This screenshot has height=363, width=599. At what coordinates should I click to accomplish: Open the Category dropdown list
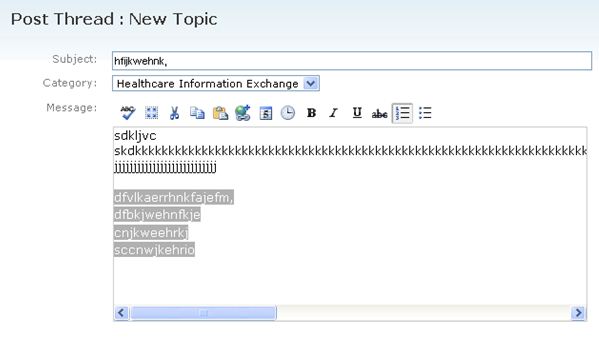311,83
